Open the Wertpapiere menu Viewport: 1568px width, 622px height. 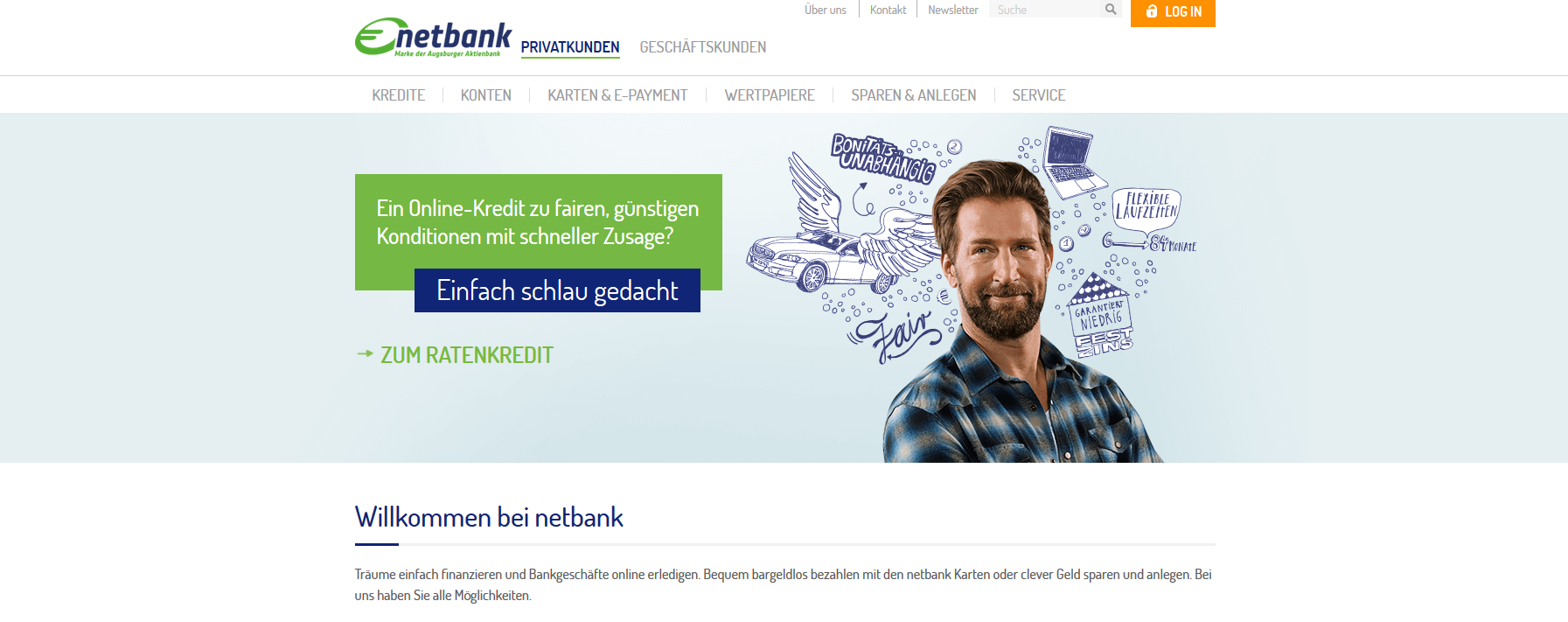(x=770, y=95)
